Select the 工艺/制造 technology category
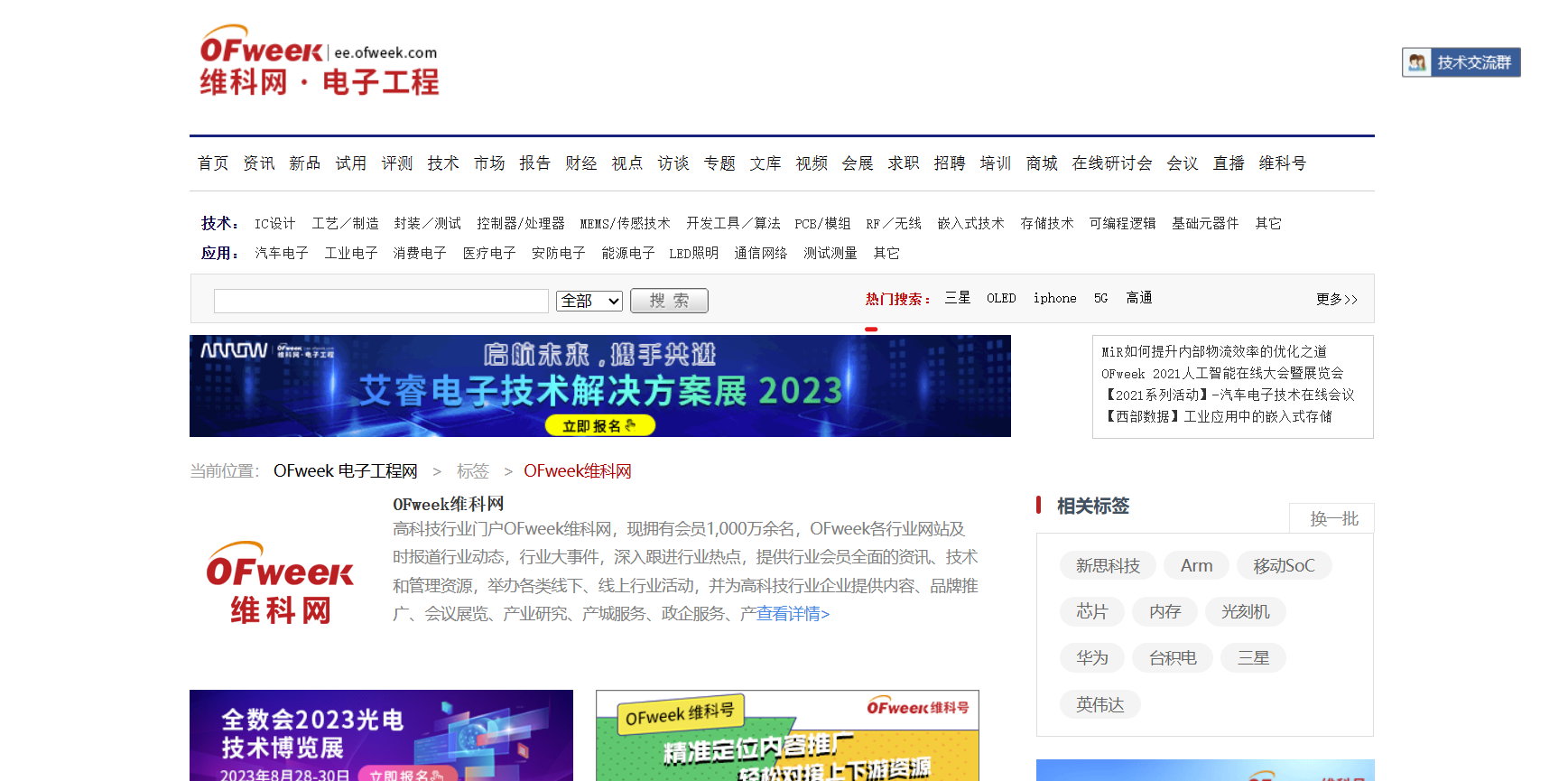 coord(345,224)
